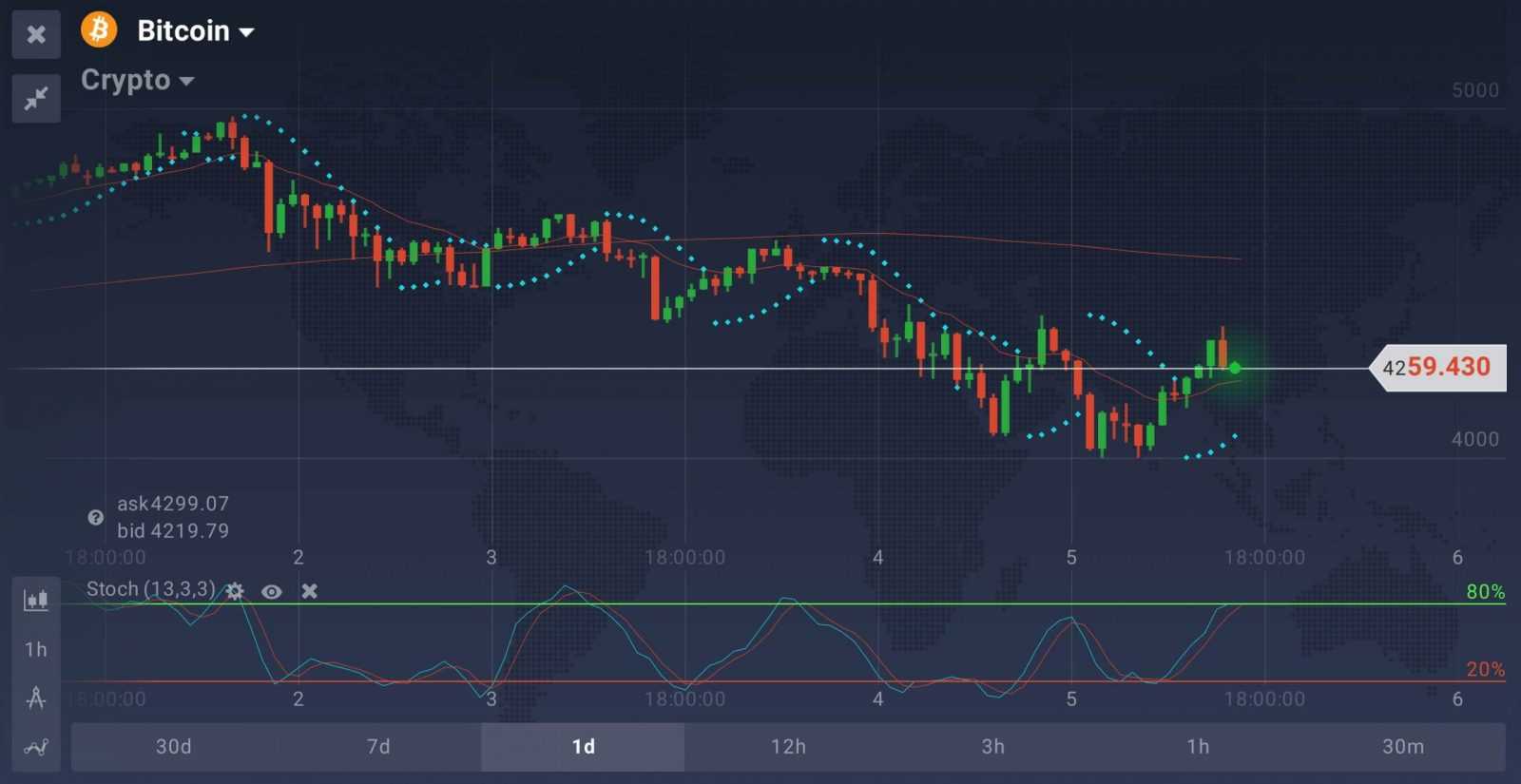This screenshot has width=1521, height=784.
Task: Open the 1h candle interval selector
Action: 36,649
